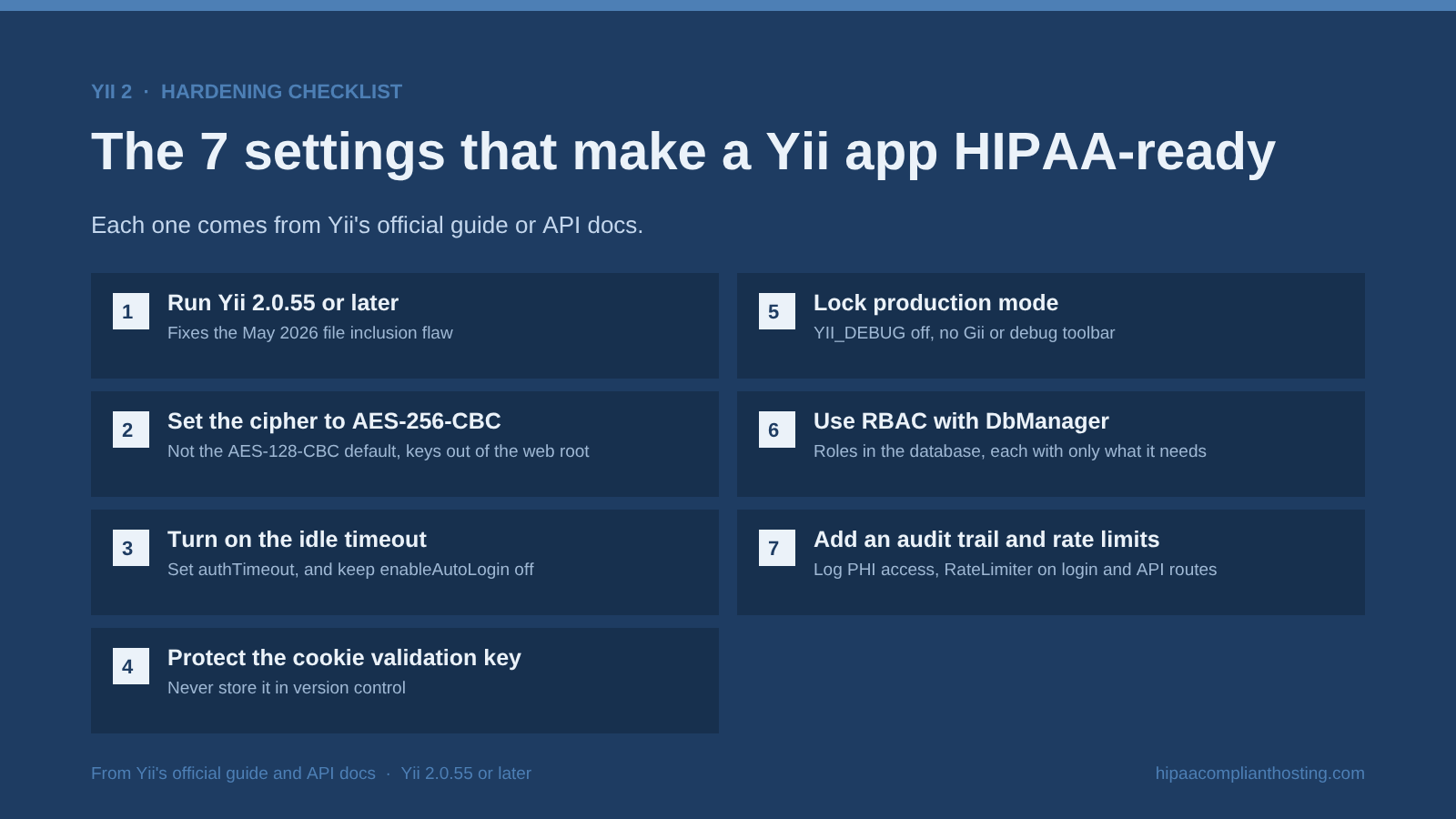Select 'Turn on the idle timeout' heading
Viewport: 1456px width, 819px height.
297,540
